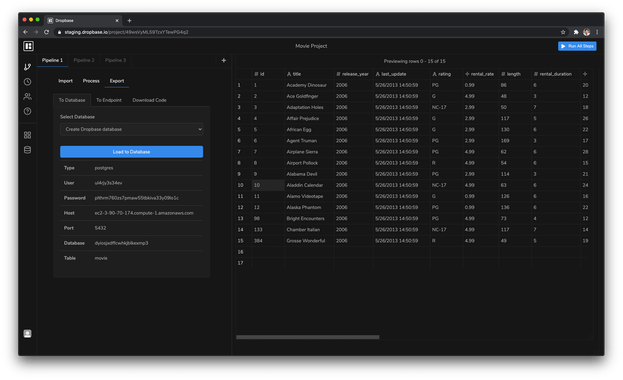This screenshot has width=623, height=380.
Task: Click the profile icon at sidebar bottom
Action: coord(27,333)
